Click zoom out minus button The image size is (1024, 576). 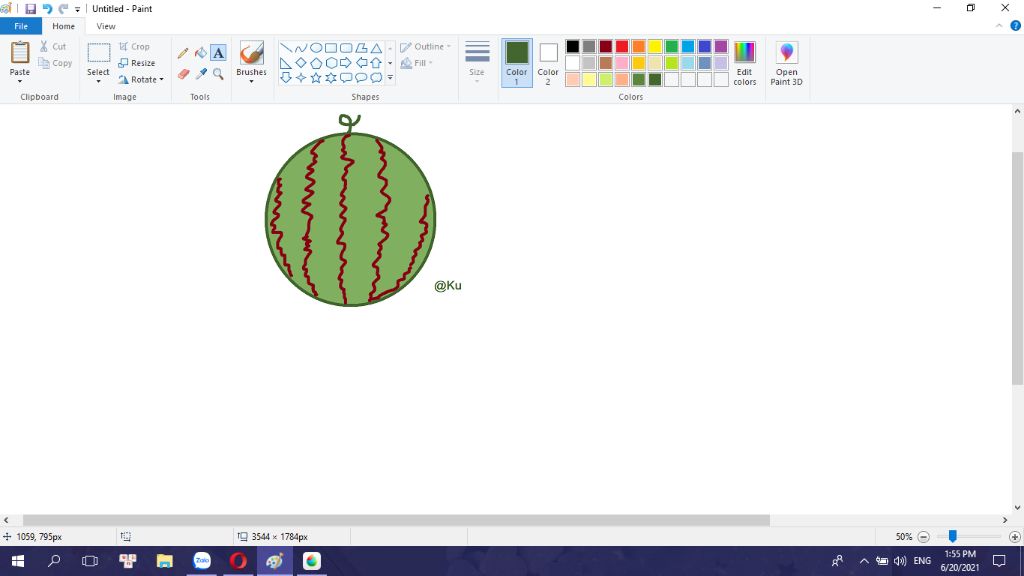point(923,537)
